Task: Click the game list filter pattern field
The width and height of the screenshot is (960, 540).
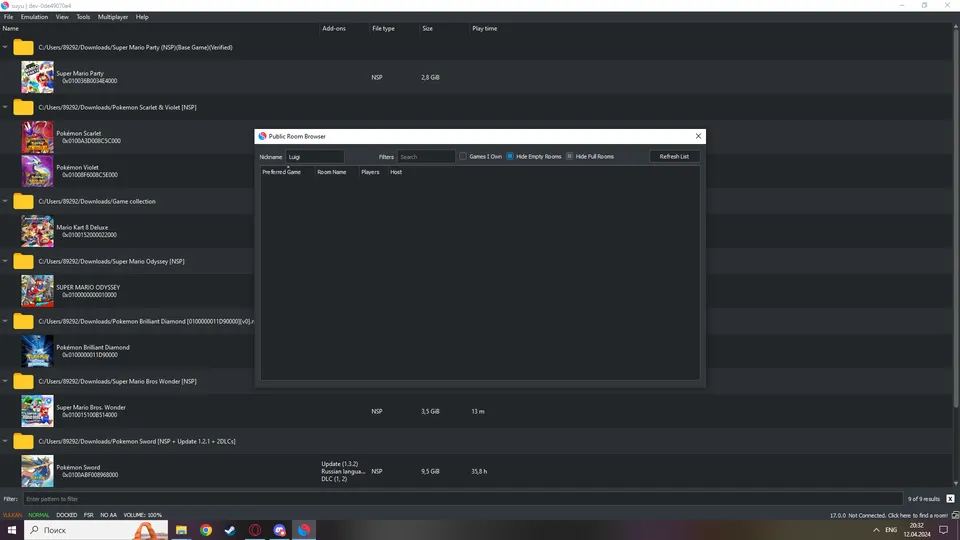Action: pyautogui.click(x=463, y=499)
